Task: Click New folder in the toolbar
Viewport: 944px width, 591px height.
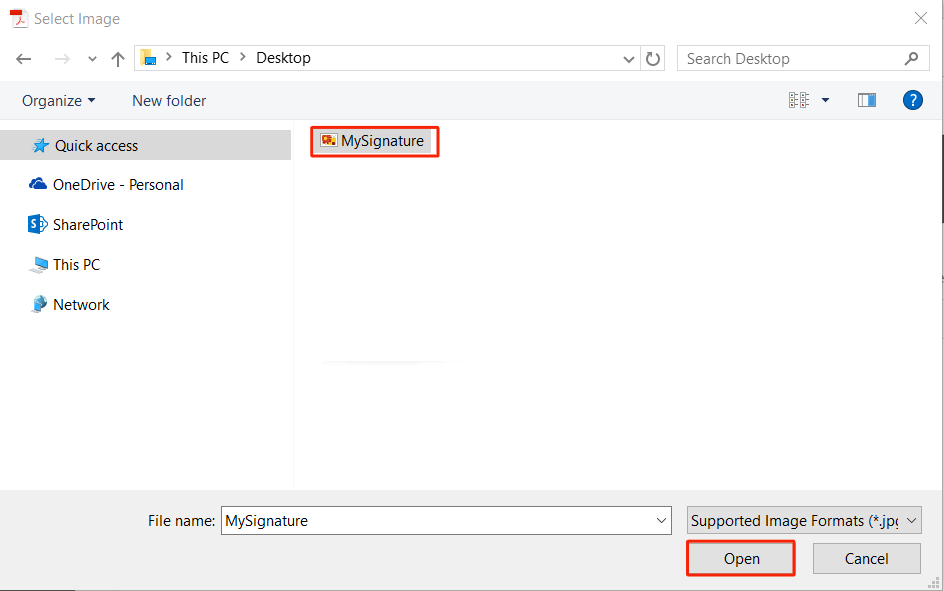Action: coord(169,100)
